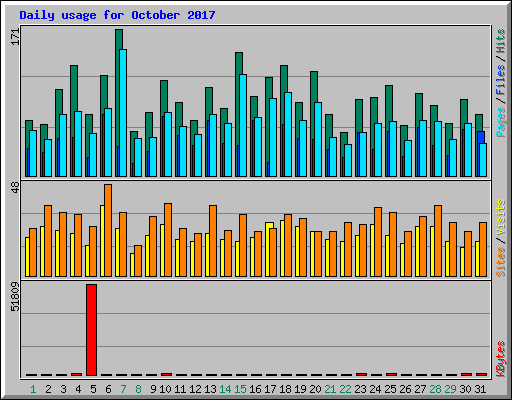Click day label '15' on the x-axis
The width and height of the screenshot is (512, 400).
click(x=240, y=389)
